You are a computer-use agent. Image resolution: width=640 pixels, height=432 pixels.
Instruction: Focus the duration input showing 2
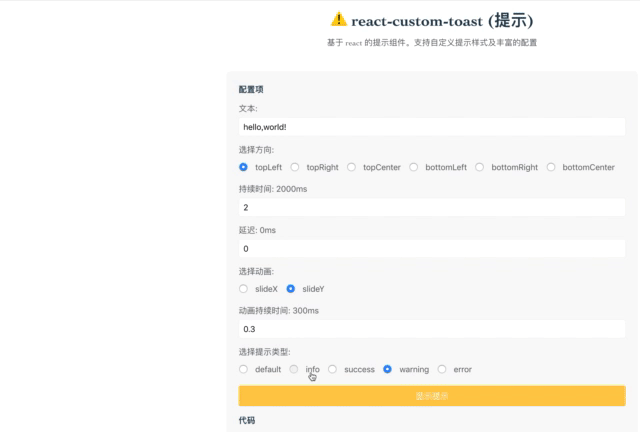pos(432,207)
